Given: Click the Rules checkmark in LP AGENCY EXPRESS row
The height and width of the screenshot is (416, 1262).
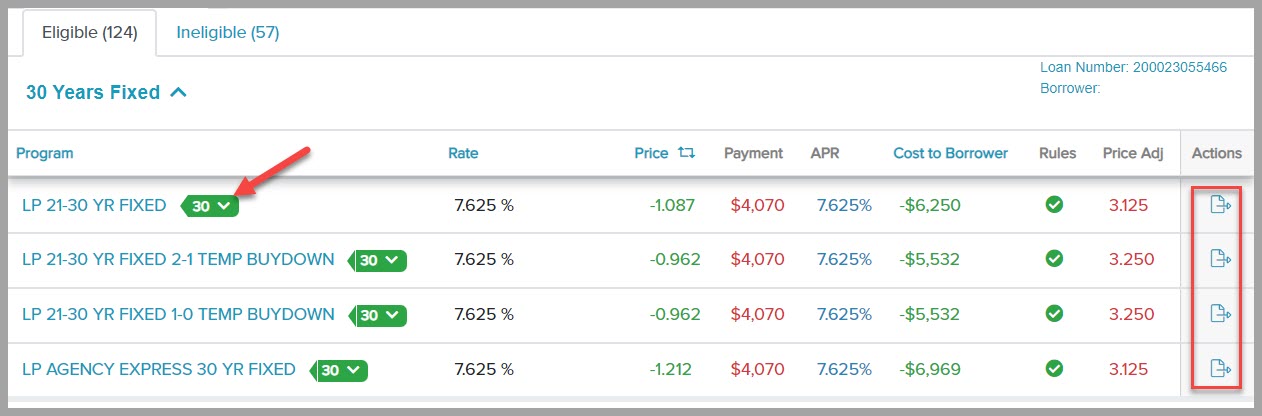Looking at the screenshot, I should tap(1053, 369).
